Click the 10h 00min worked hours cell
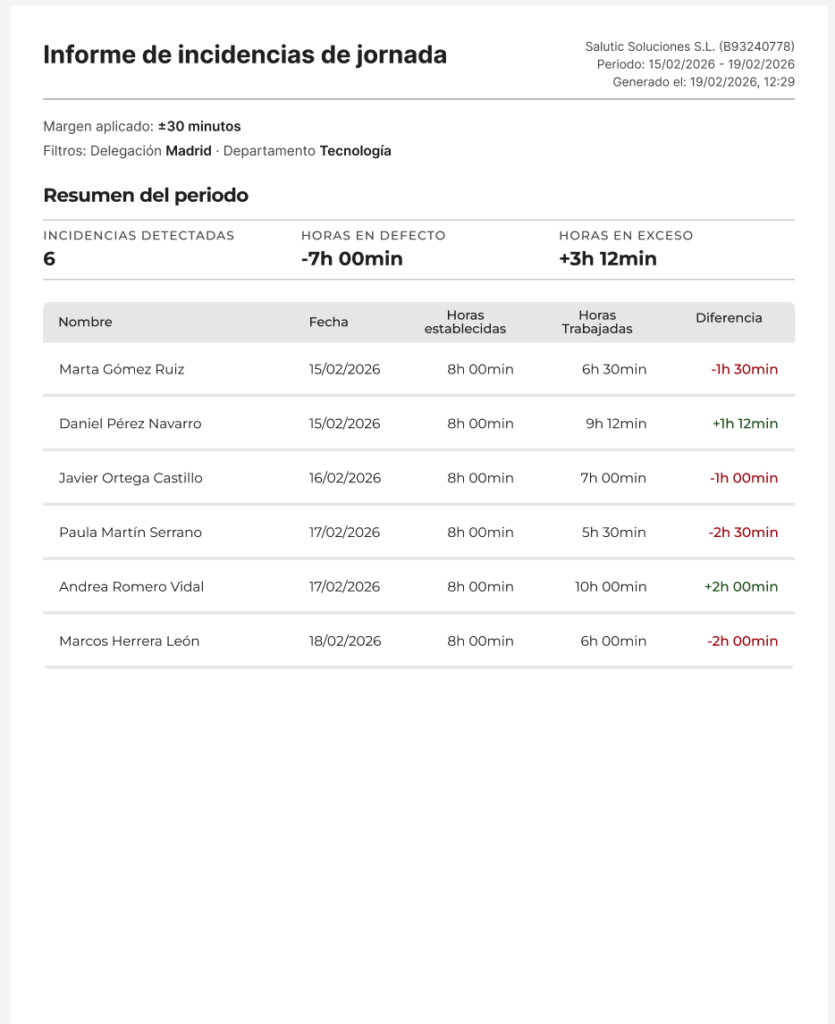835x1024 pixels. point(611,587)
